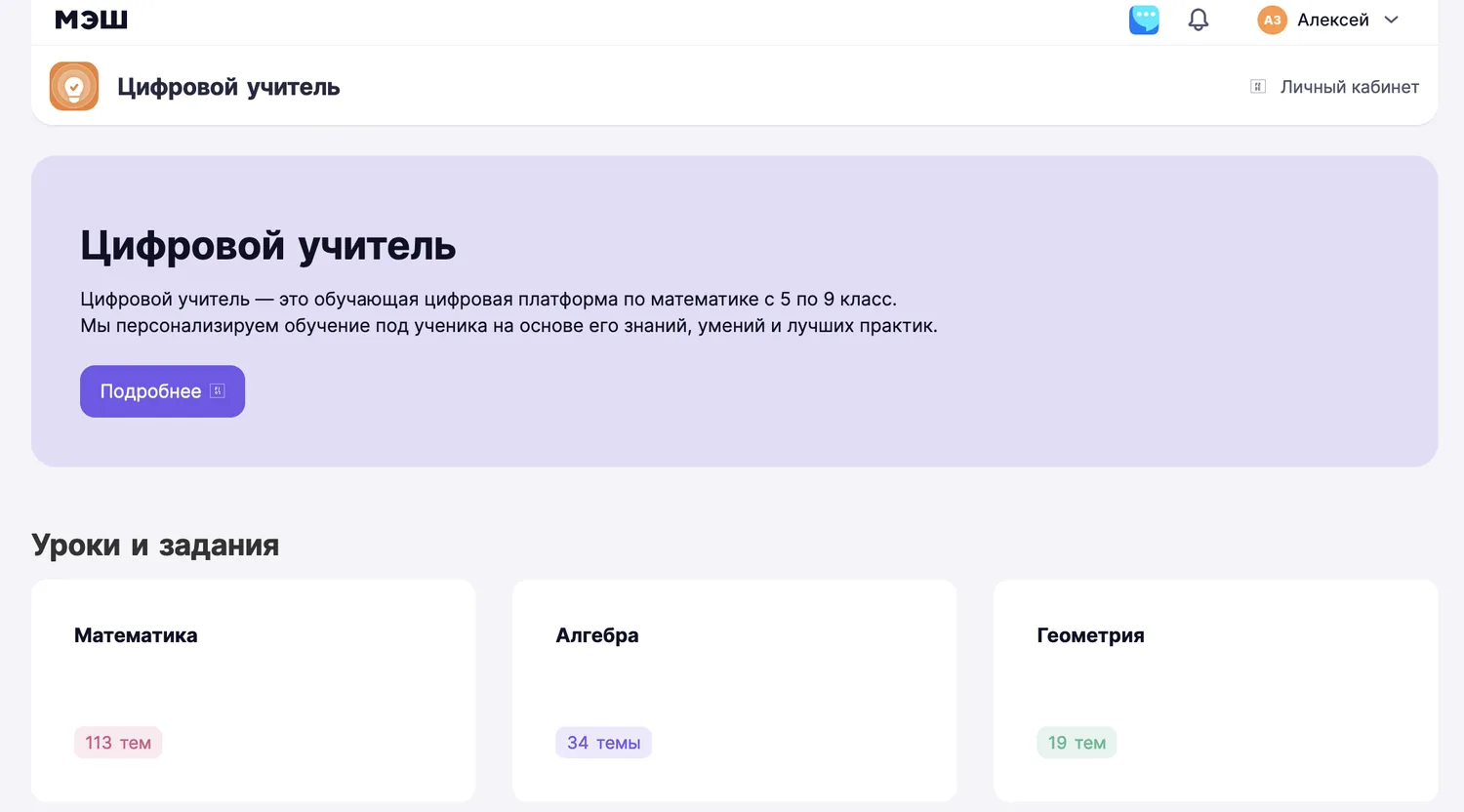Click the Алексей user name
The image size is (1464, 812).
(1332, 20)
